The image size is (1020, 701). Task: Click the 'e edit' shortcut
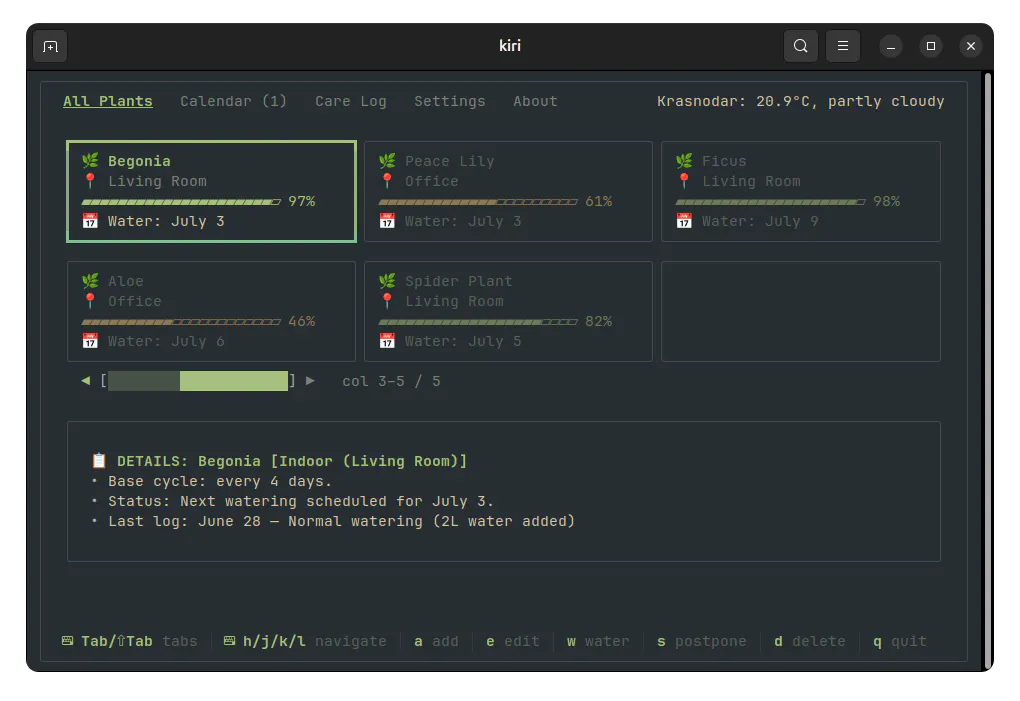[513, 641]
